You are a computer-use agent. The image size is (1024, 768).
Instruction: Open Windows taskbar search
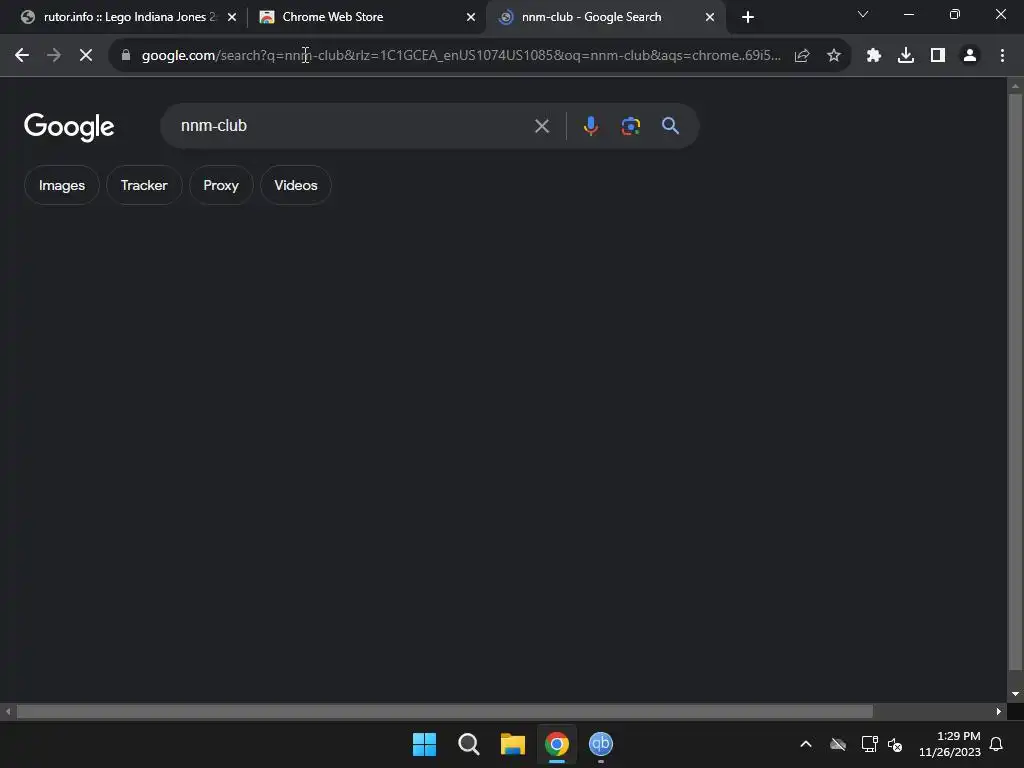coord(468,744)
